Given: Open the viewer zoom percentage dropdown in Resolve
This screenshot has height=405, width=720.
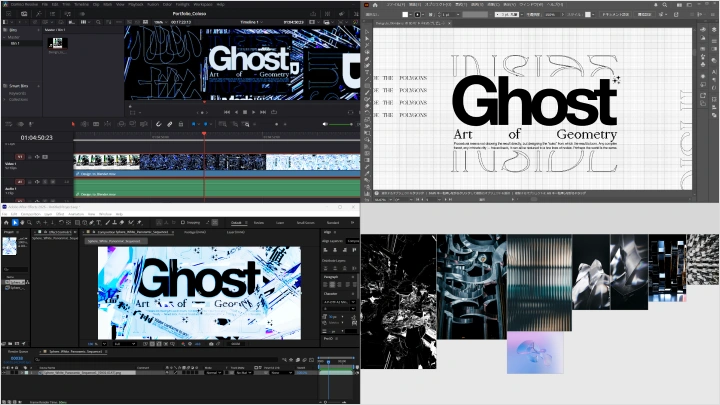Looking at the screenshot, I should point(160,22).
